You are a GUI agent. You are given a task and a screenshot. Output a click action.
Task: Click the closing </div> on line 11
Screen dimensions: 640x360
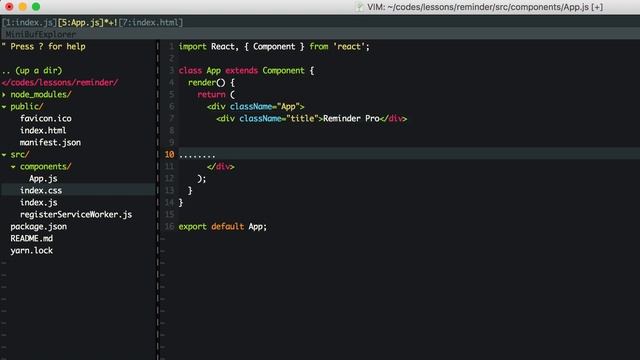click(x=220, y=167)
